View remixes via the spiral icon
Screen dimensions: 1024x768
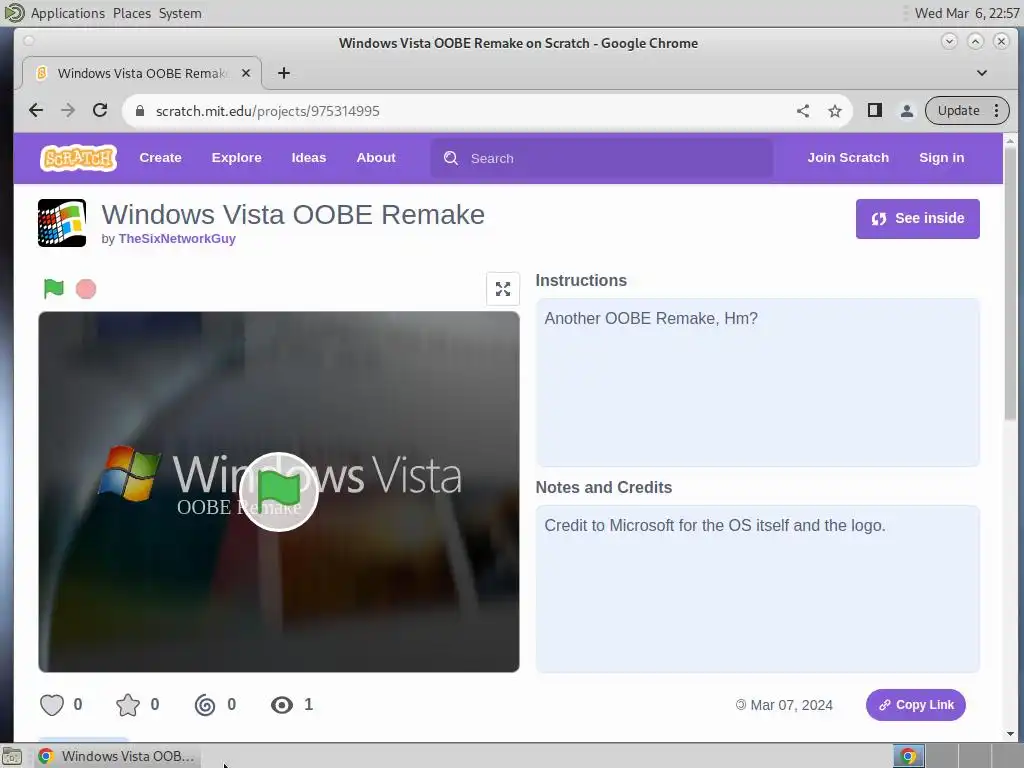[x=205, y=705]
